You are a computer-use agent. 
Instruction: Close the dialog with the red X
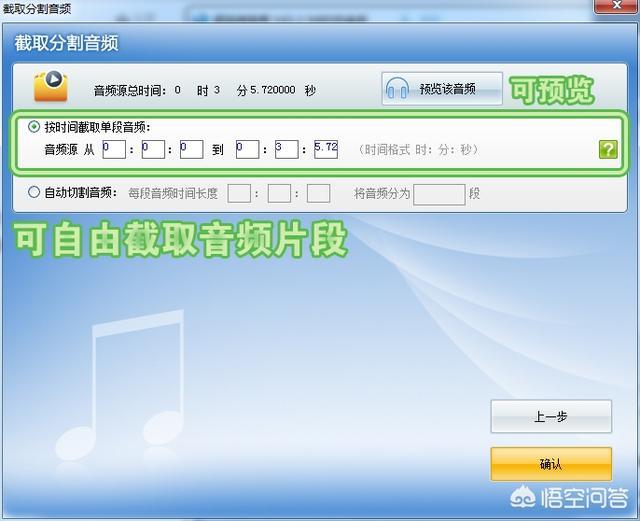(617, 6)
